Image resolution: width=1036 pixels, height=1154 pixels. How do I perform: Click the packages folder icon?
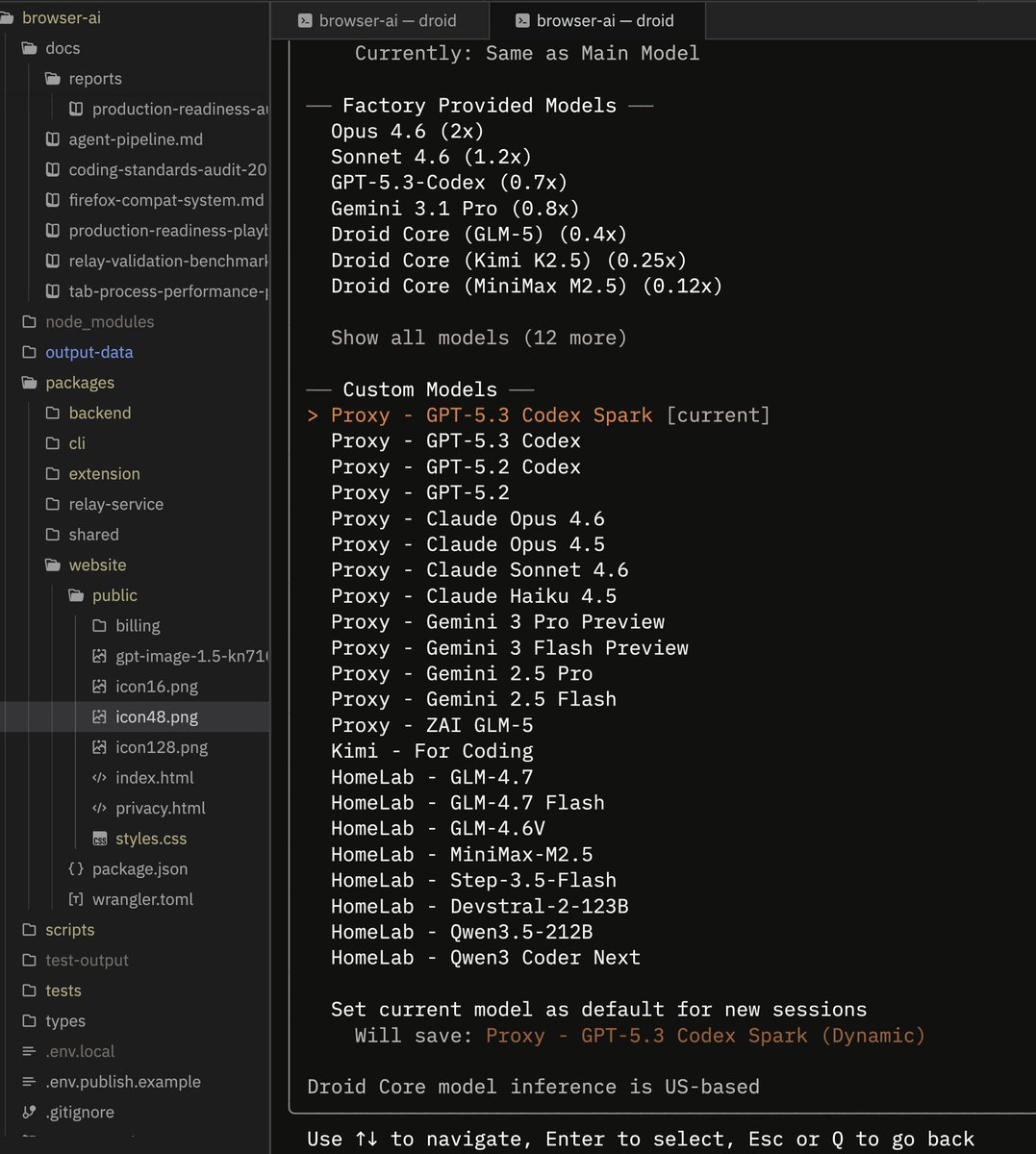click(x=29, y=383)
